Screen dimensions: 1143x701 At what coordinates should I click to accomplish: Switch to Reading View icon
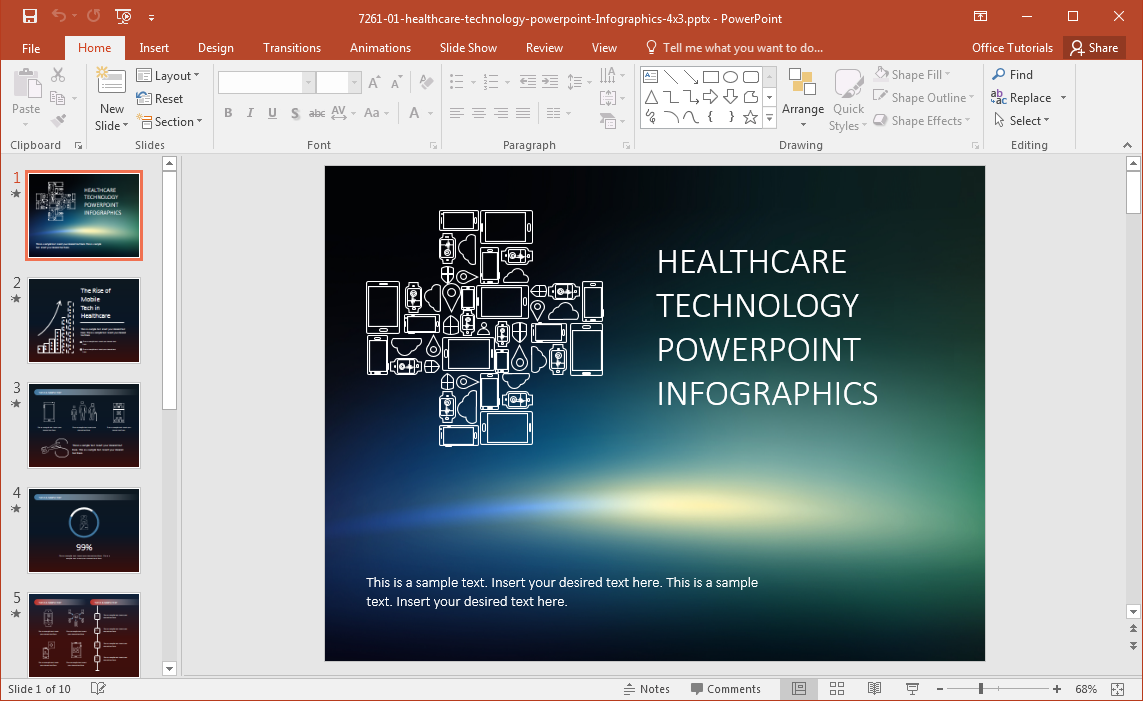click(x=875, y=689)
